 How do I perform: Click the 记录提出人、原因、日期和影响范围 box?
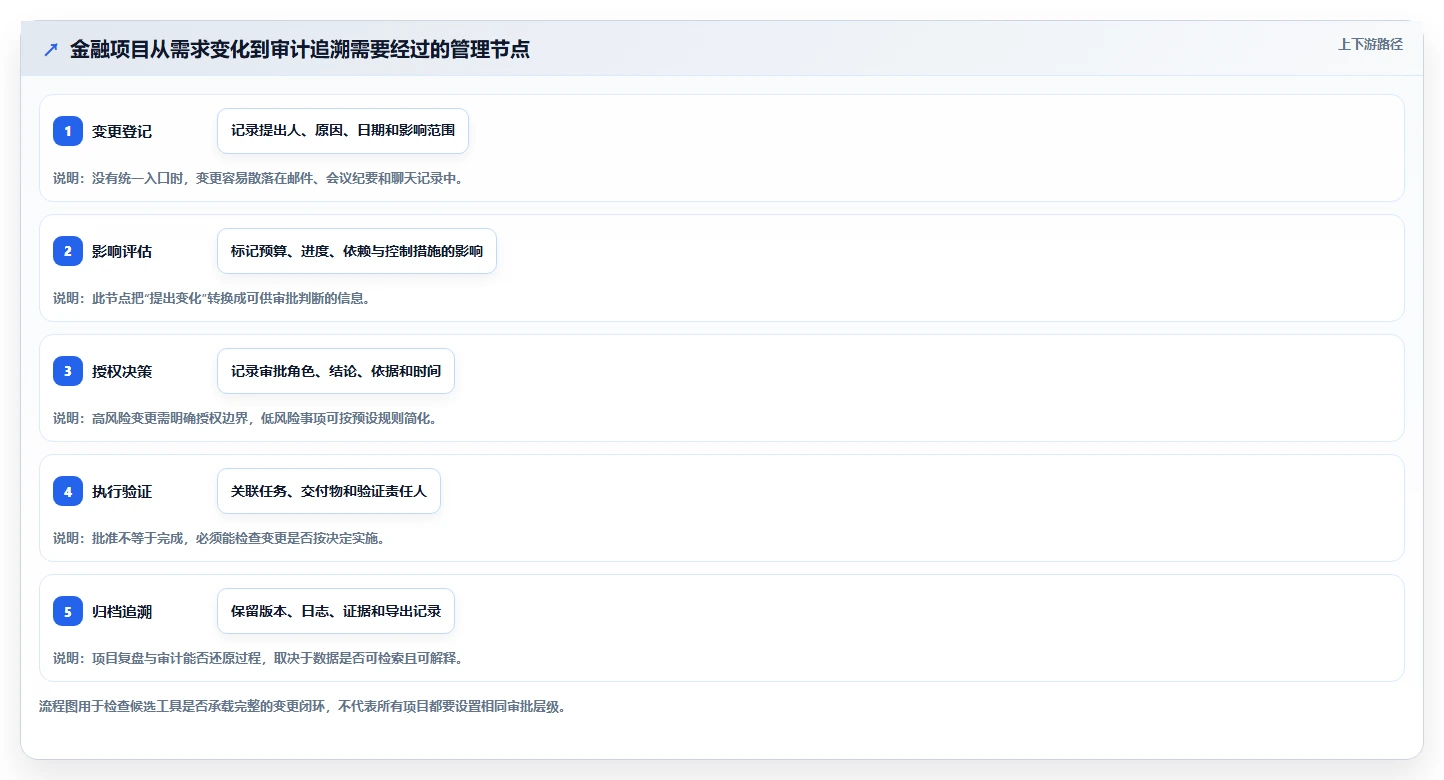tap(343, 131)
